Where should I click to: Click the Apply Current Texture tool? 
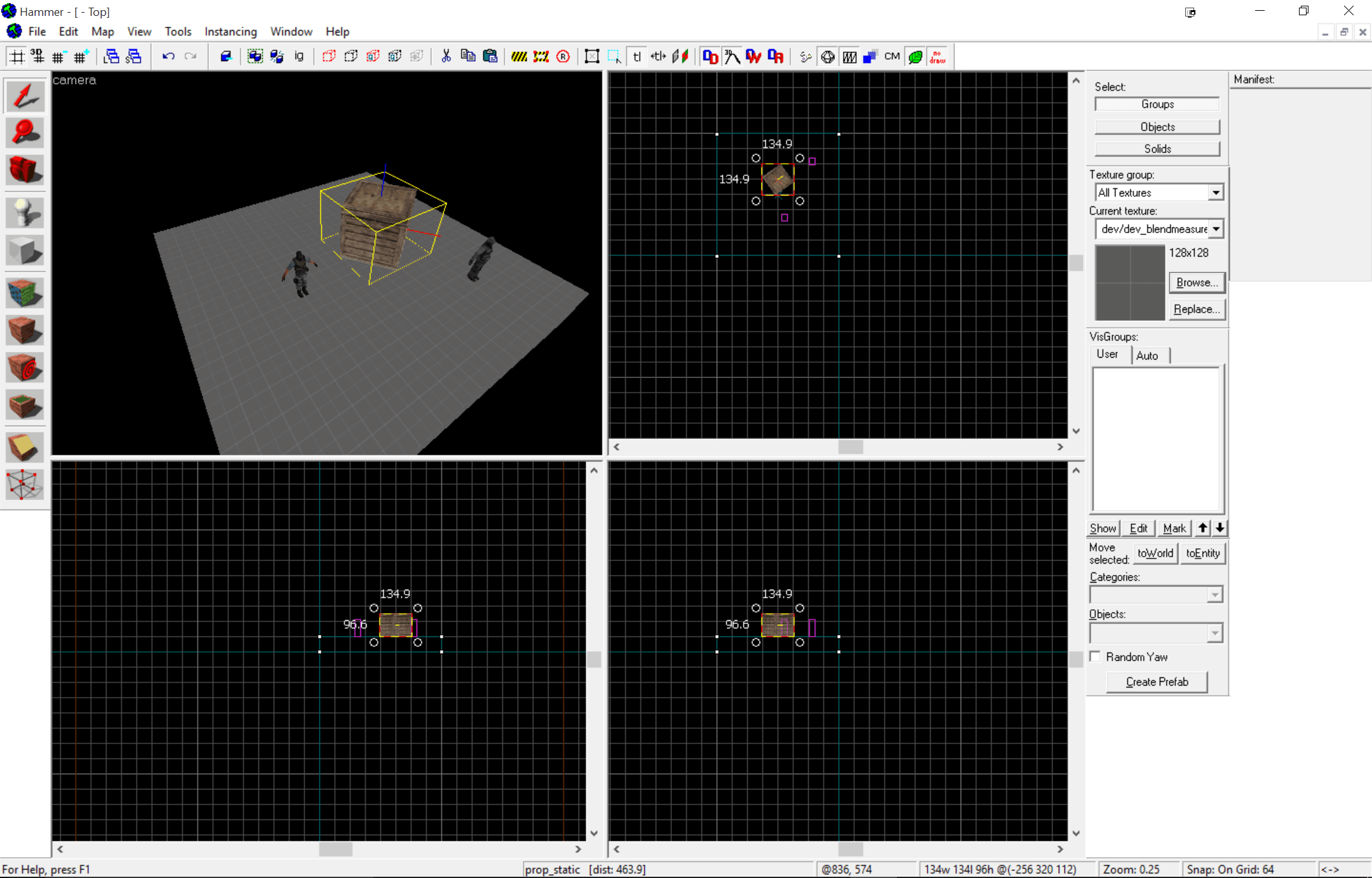point(25,330)
